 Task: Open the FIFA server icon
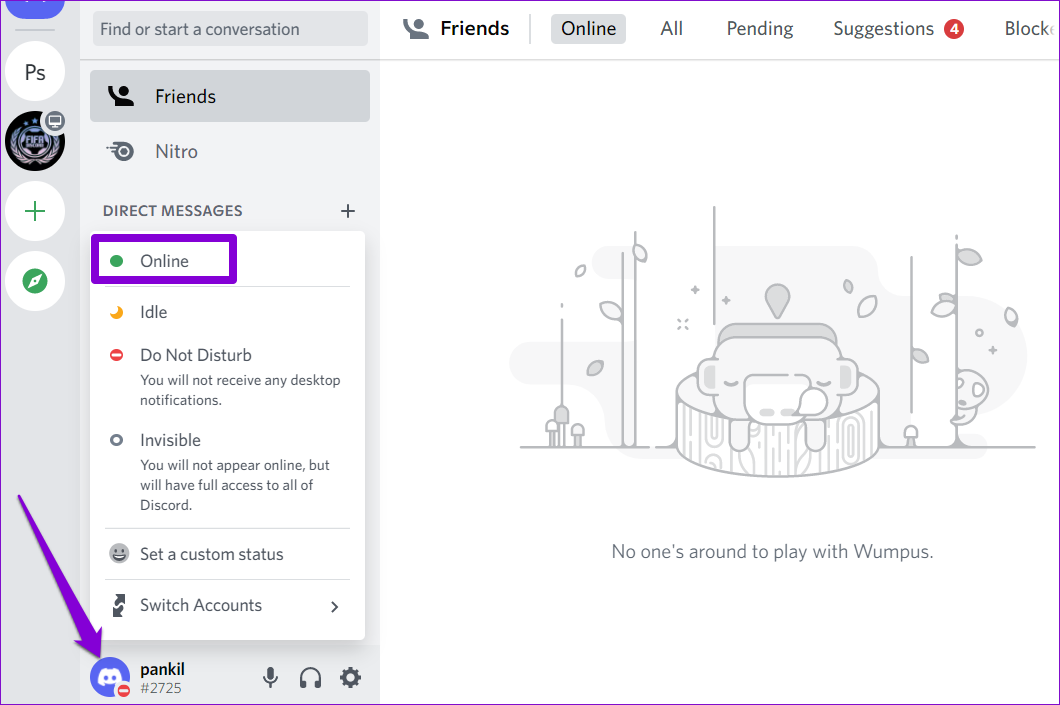[35, 141]
